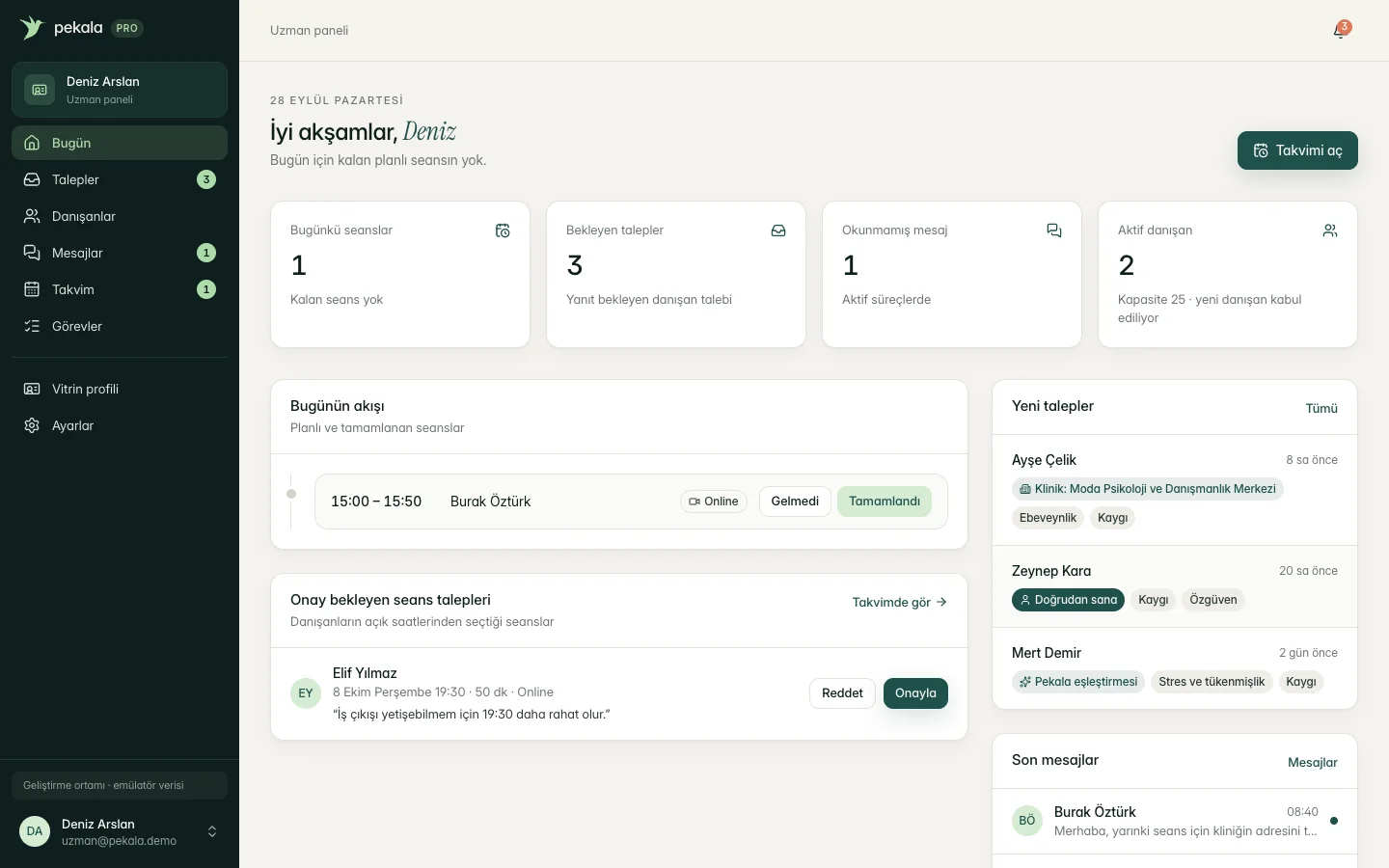
Task: Open Talepler in the sidebar
Action: tap(120, 179)
